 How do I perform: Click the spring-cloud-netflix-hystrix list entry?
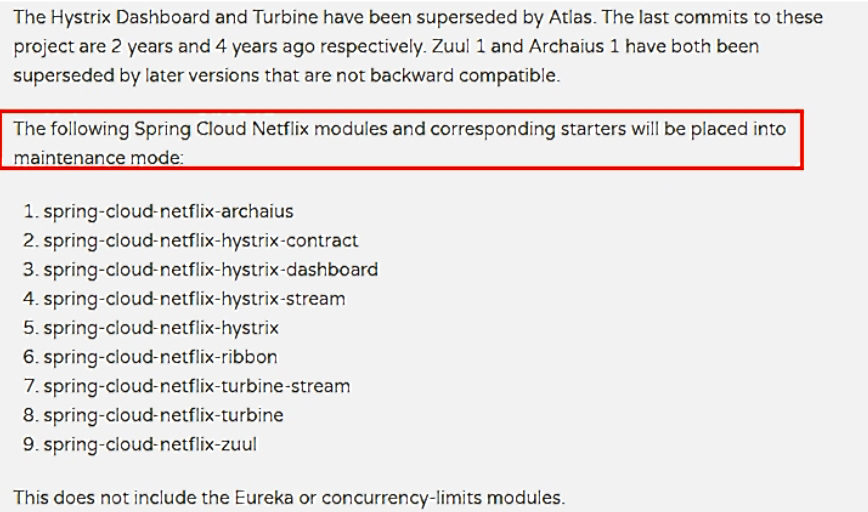(161, 328)
